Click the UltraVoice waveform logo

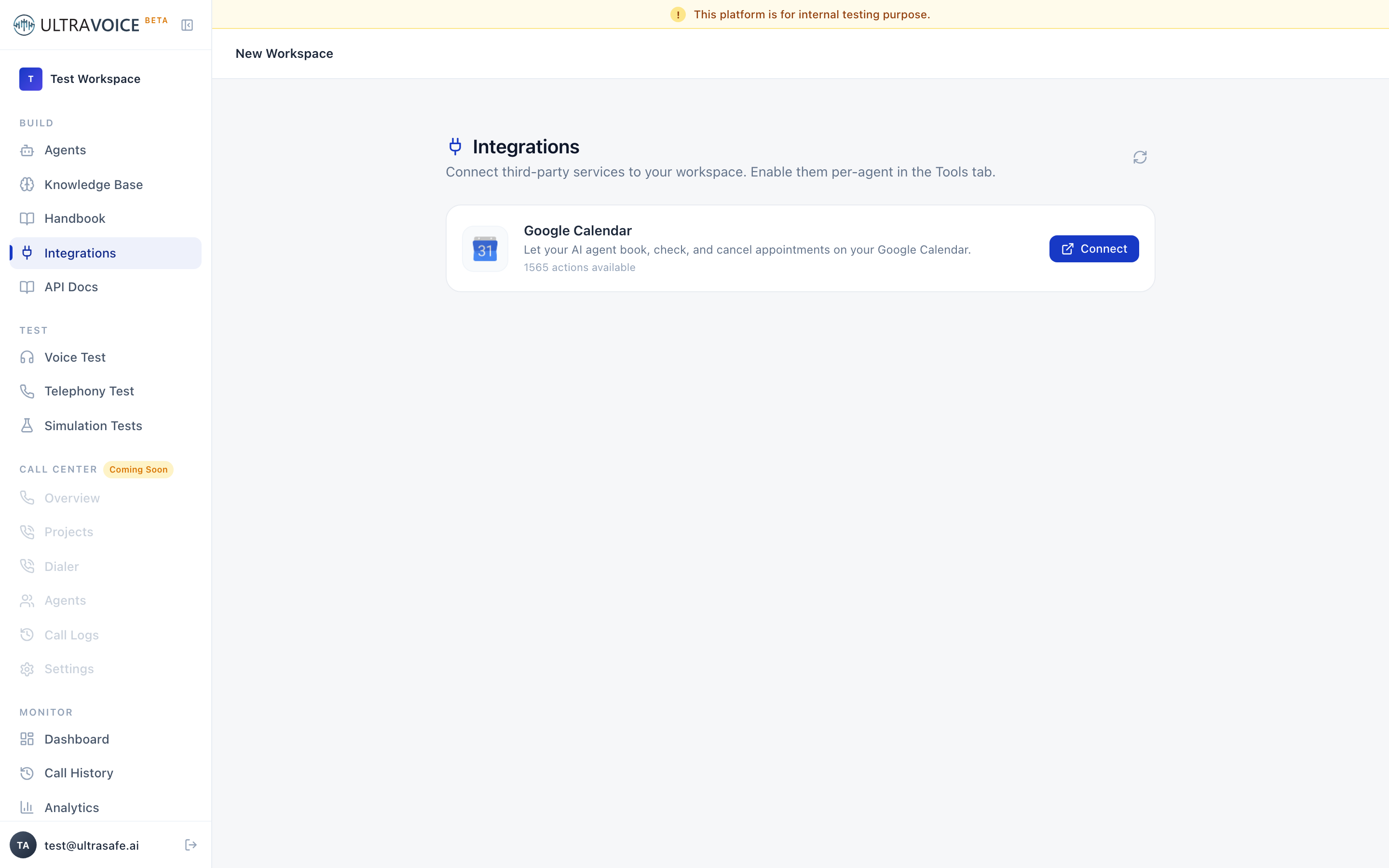24,25
